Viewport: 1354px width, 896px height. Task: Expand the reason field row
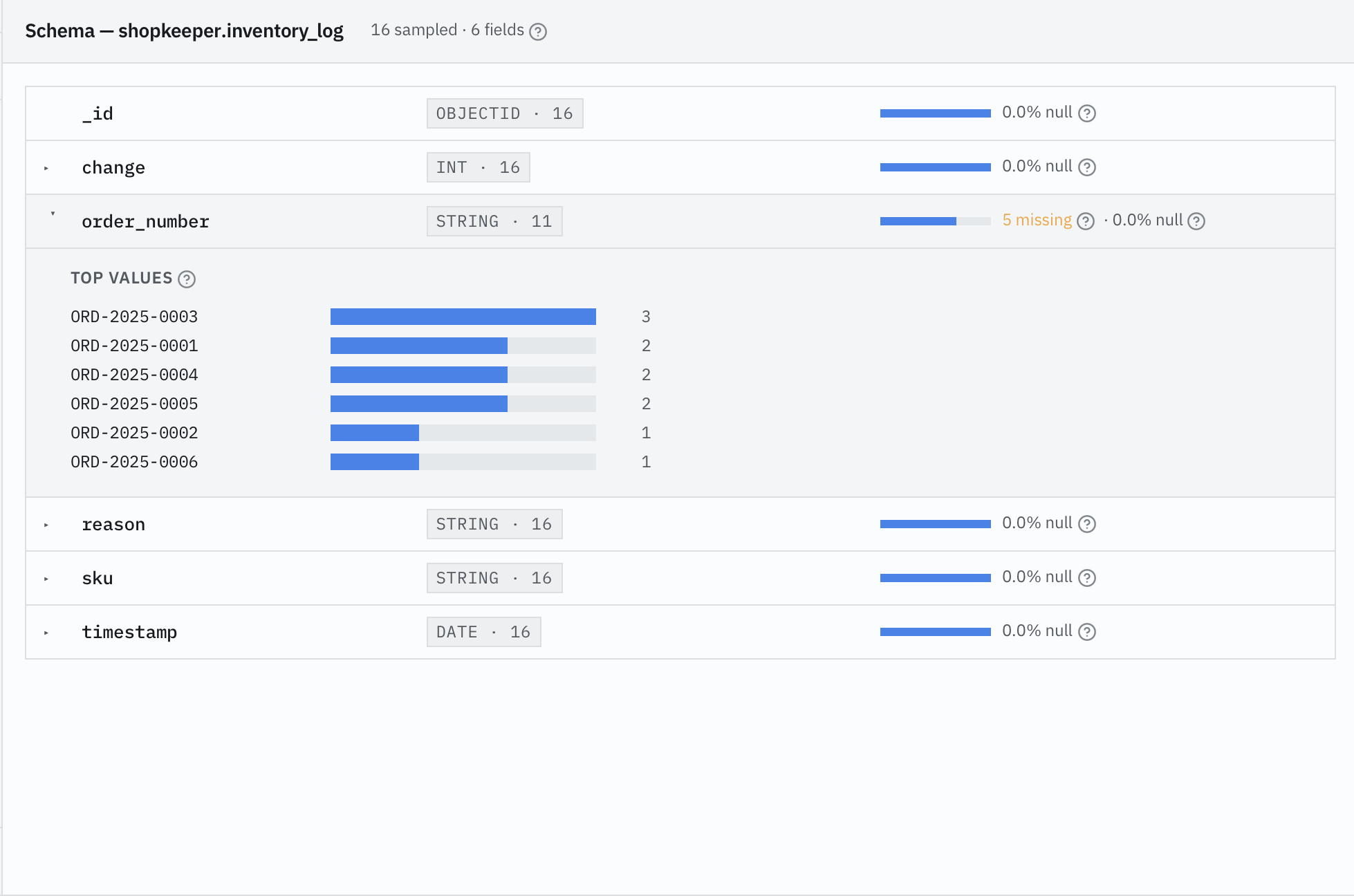(x=46, y=525)
